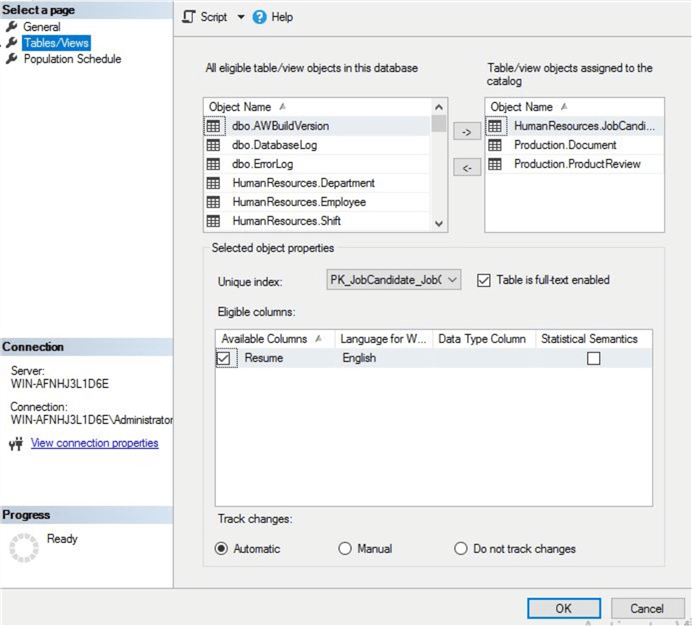Select HumanResources.Employee row

click(316, 202)
